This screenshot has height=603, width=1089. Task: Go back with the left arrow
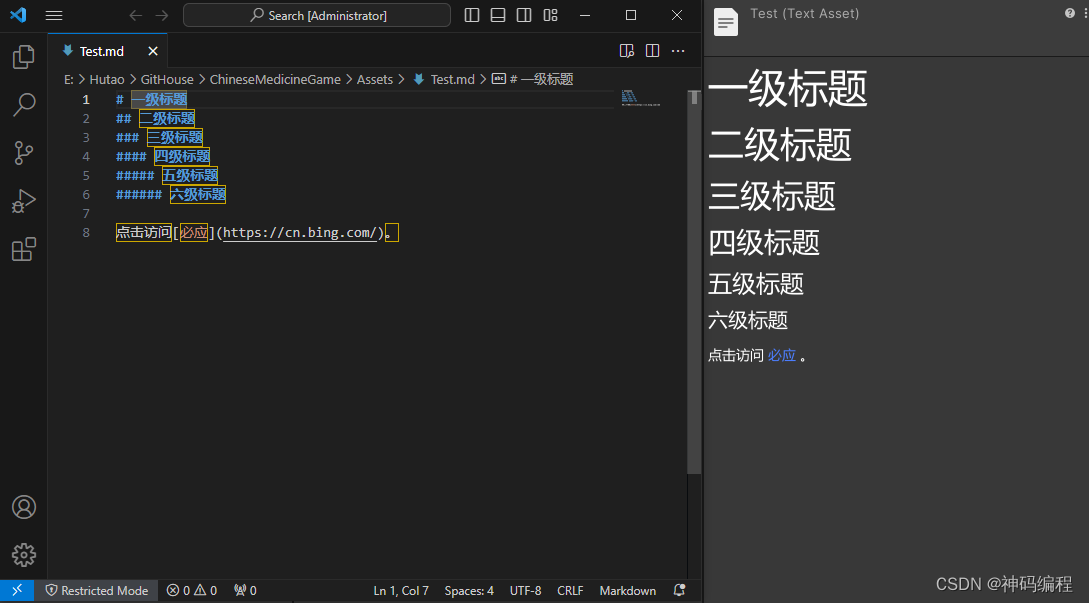[136, 15]
